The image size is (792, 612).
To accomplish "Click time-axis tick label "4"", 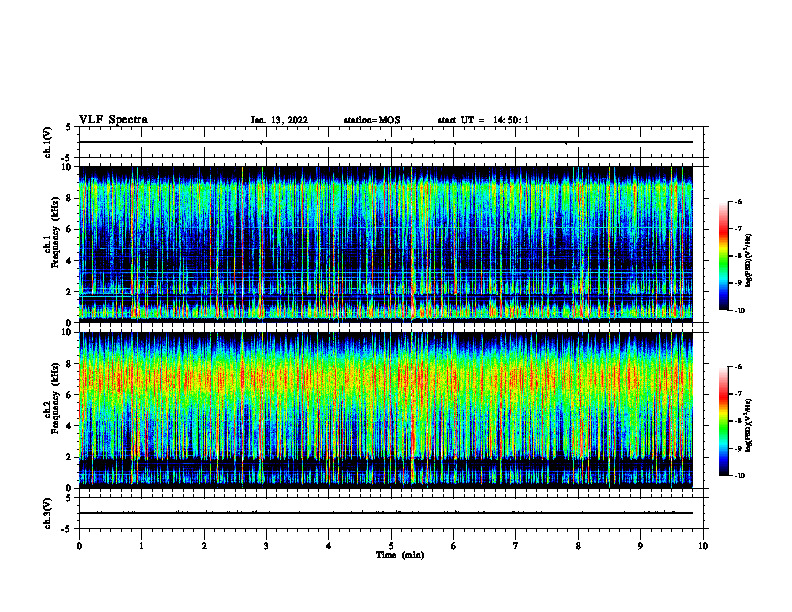I will [x=329, y=546].
